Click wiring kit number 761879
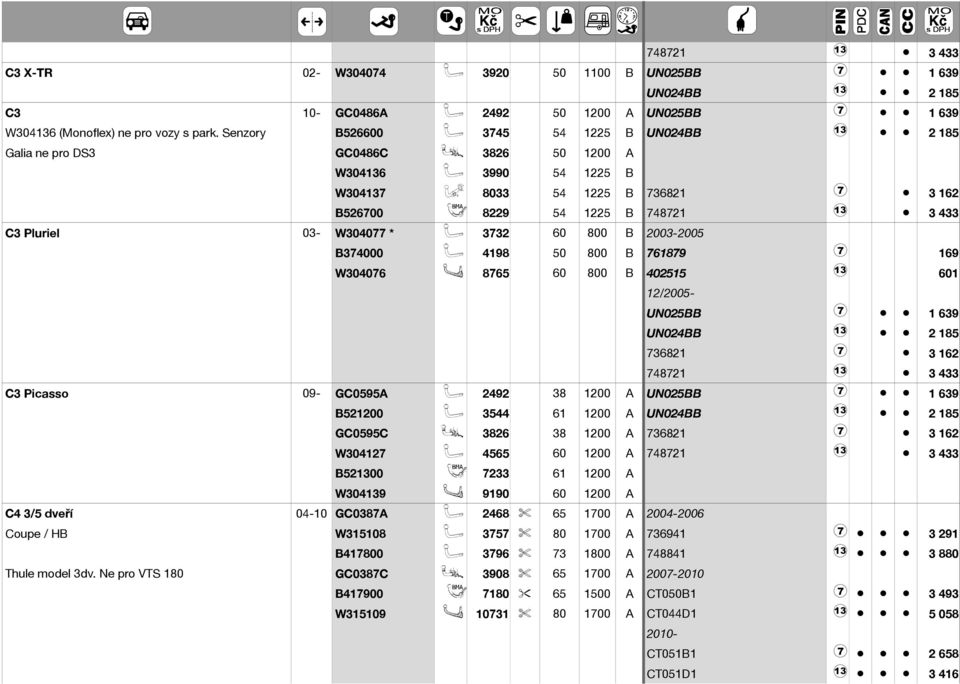The height and width of the screenshot is (684, 960). (666, 253)
